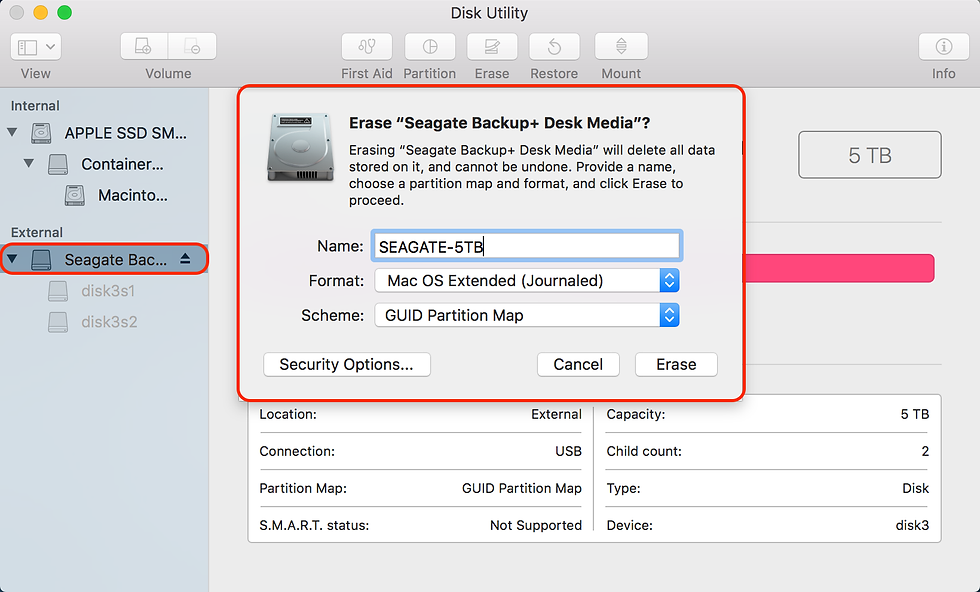Click the disk3s2 partition icon
This screenshot has width=980, height=592.
click(58, 322)
